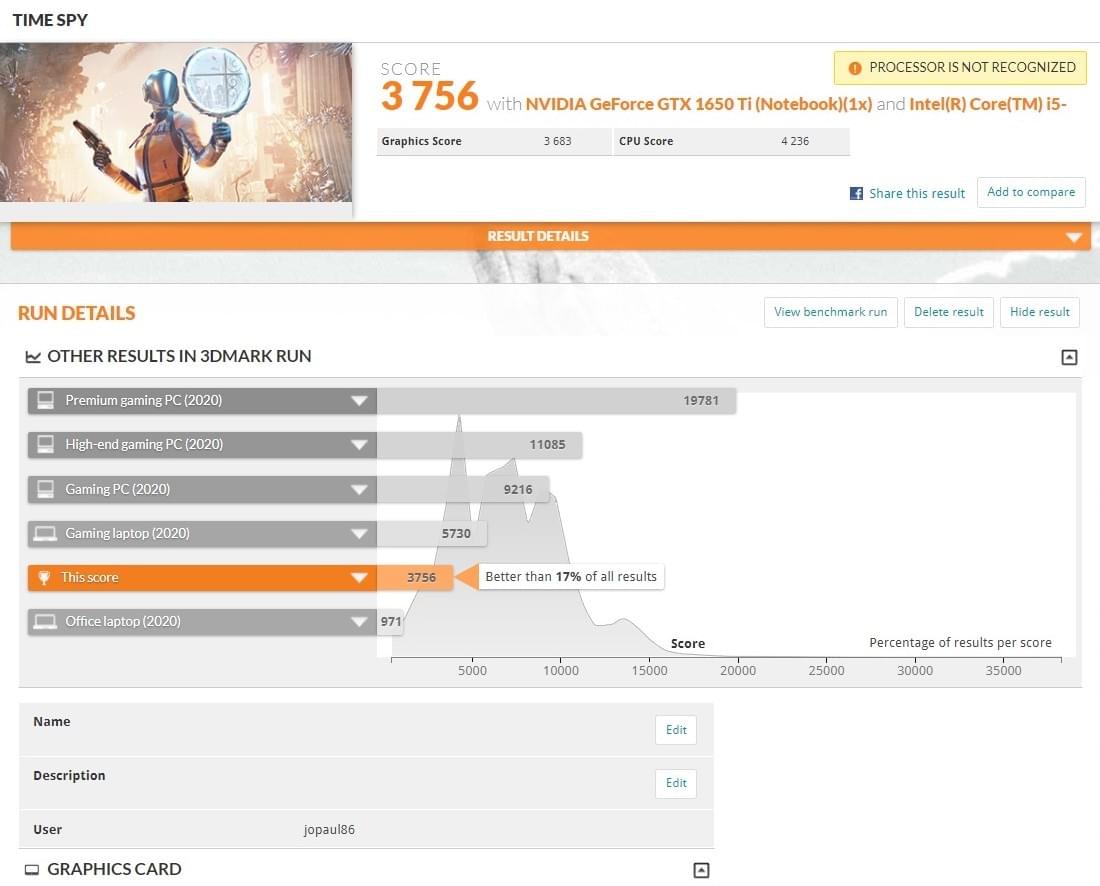1100x886 pixels.
Task: Expand the Premium gaming PC (2020) dropdown
Action: 359,401
